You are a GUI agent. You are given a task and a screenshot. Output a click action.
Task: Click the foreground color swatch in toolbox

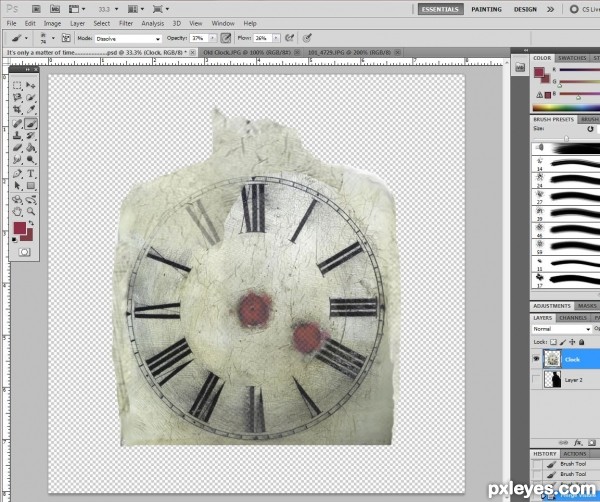20,228
